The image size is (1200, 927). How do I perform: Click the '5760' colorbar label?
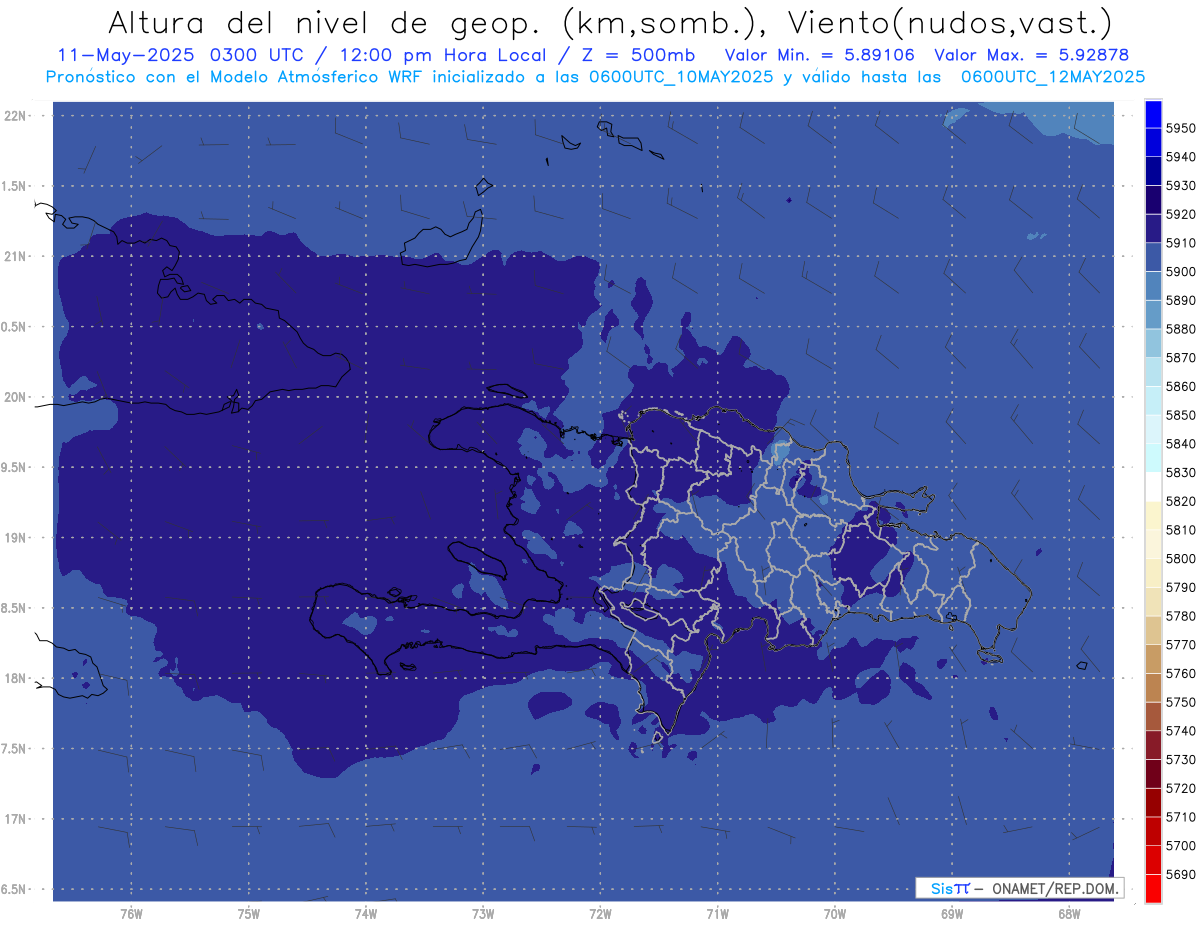(x=1180, y=673)
